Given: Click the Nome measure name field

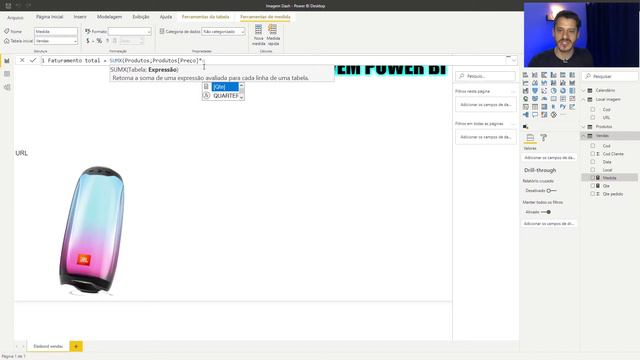Looking at the screenshot, I should tap(56, 31).
